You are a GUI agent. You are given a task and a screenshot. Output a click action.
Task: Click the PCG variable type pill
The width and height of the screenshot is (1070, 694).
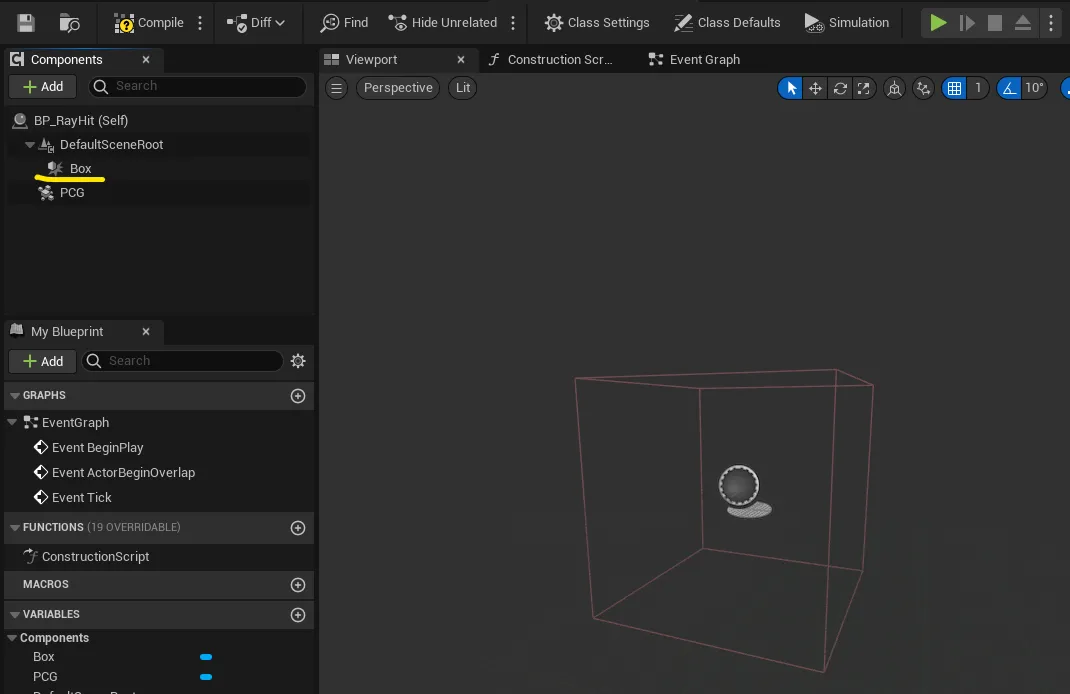pos(205,677)
